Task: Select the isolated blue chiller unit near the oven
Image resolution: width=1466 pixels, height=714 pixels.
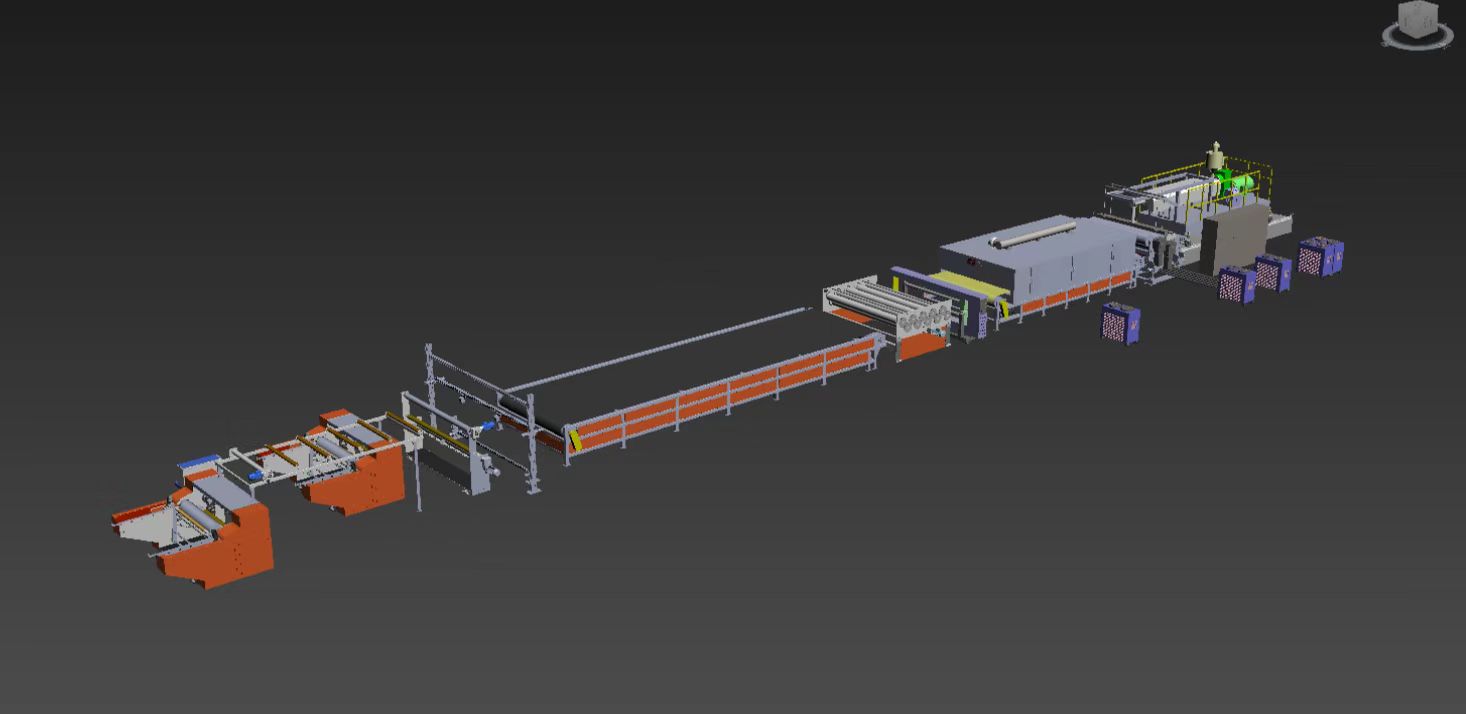Action: point(1121,323)
